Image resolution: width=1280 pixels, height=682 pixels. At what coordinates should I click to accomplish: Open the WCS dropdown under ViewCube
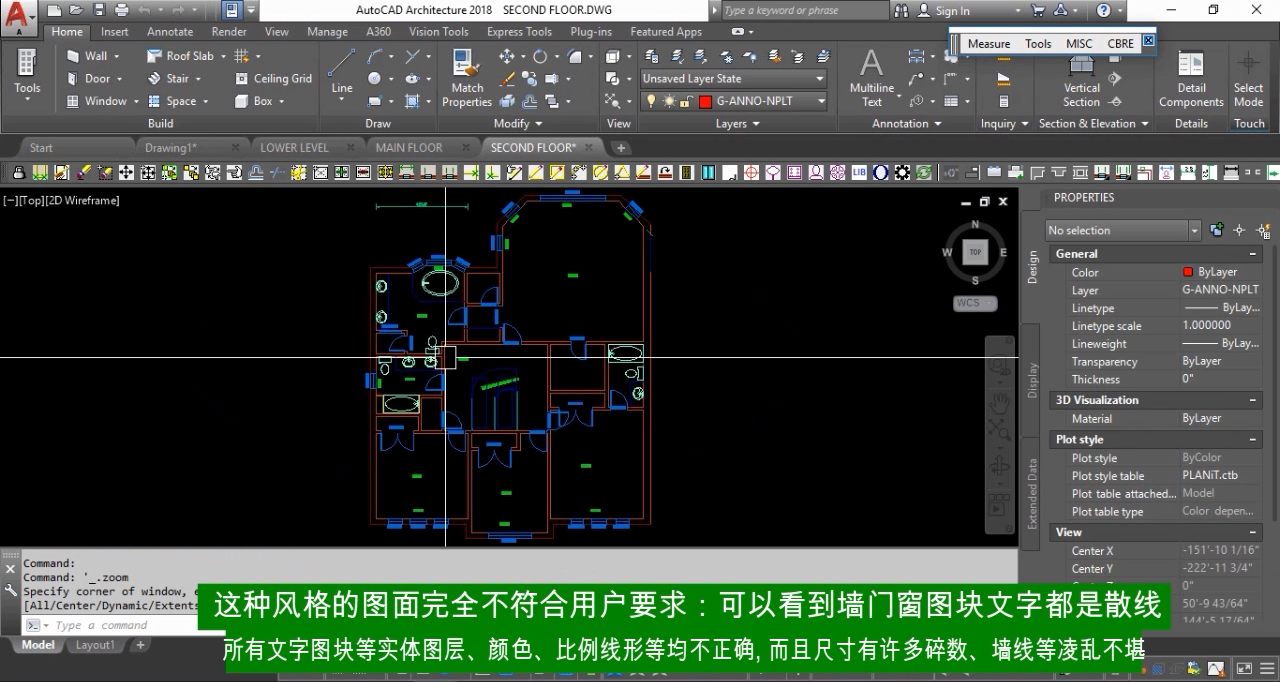(x=974, y=303)
